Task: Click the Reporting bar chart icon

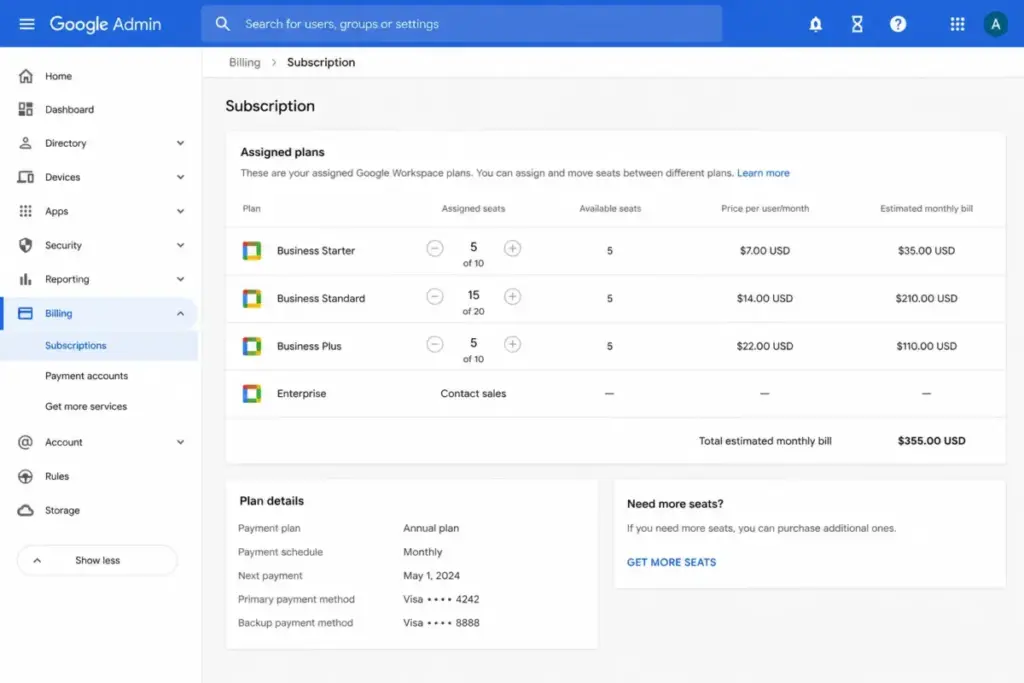Action: 25,279
